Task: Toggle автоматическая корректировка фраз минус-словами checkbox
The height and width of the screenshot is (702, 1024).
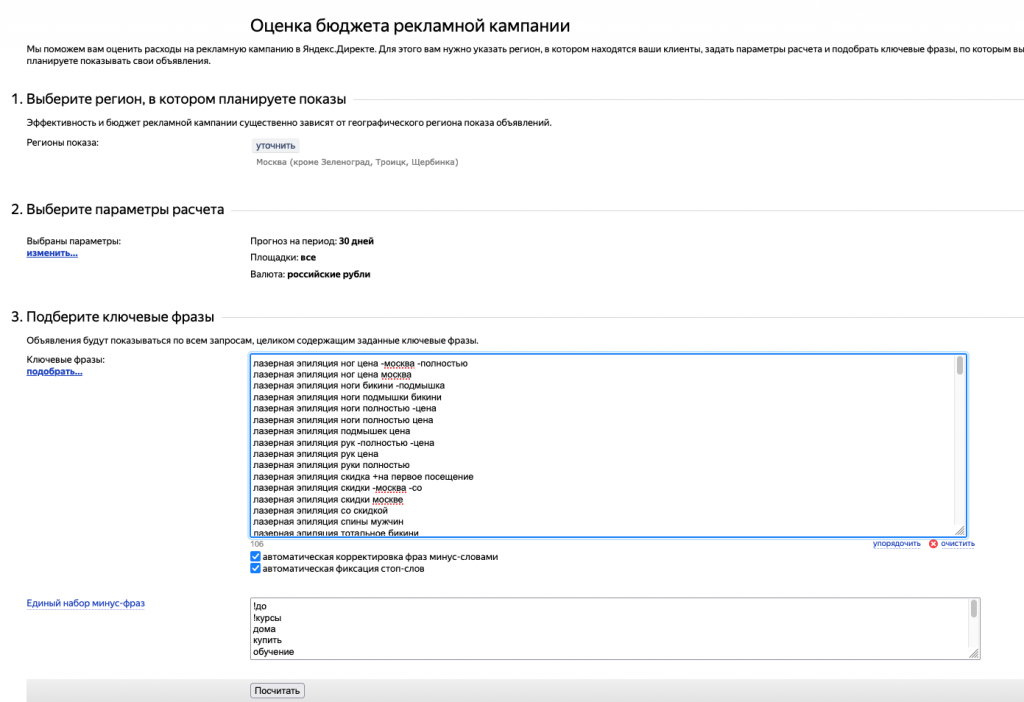Action: tap(255, 556)
